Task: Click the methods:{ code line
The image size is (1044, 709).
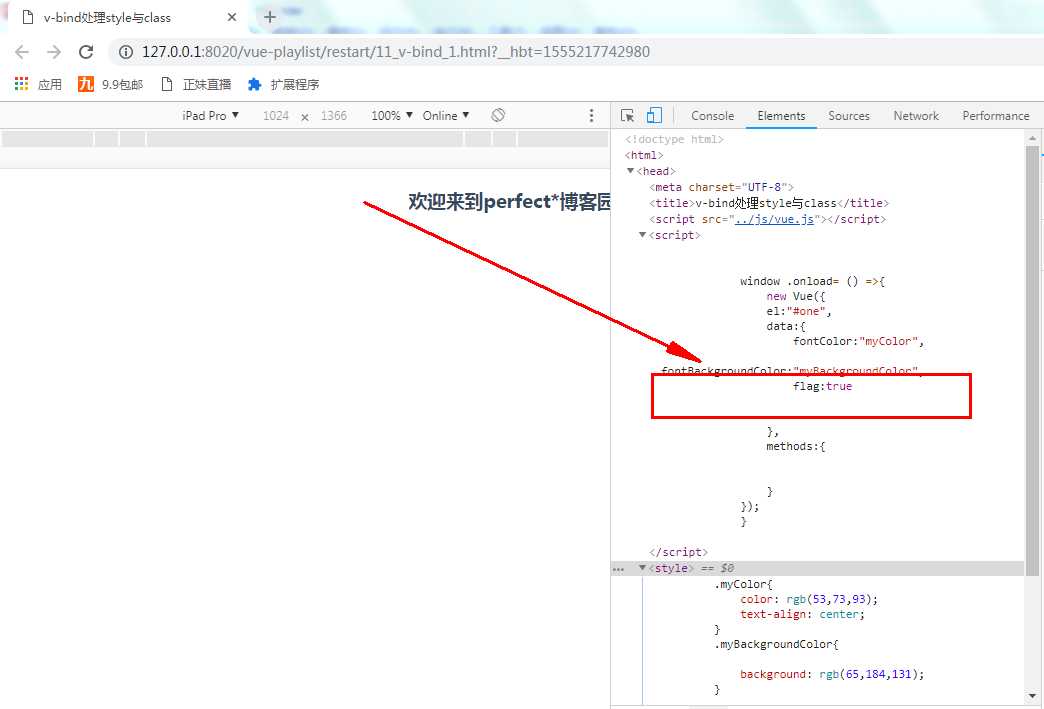Action: 796,446
